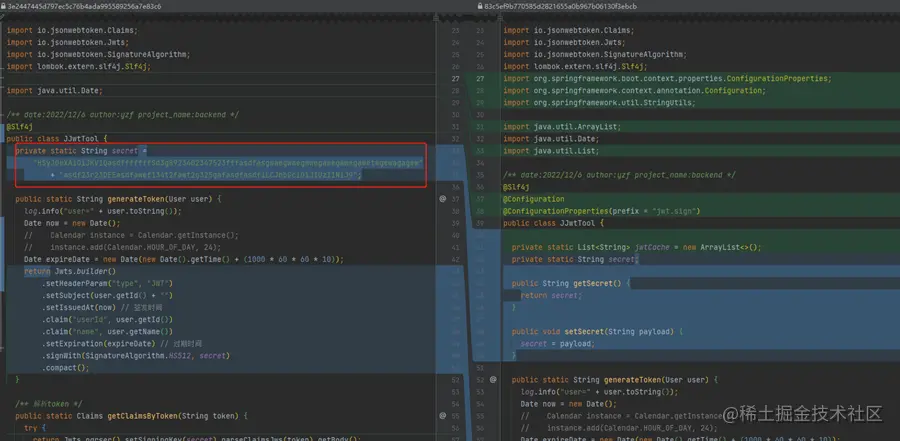Click @Slf4j annotation in right pane
Image resolution: width=900 pixels, height=441 pixels.
click(516, 187)
